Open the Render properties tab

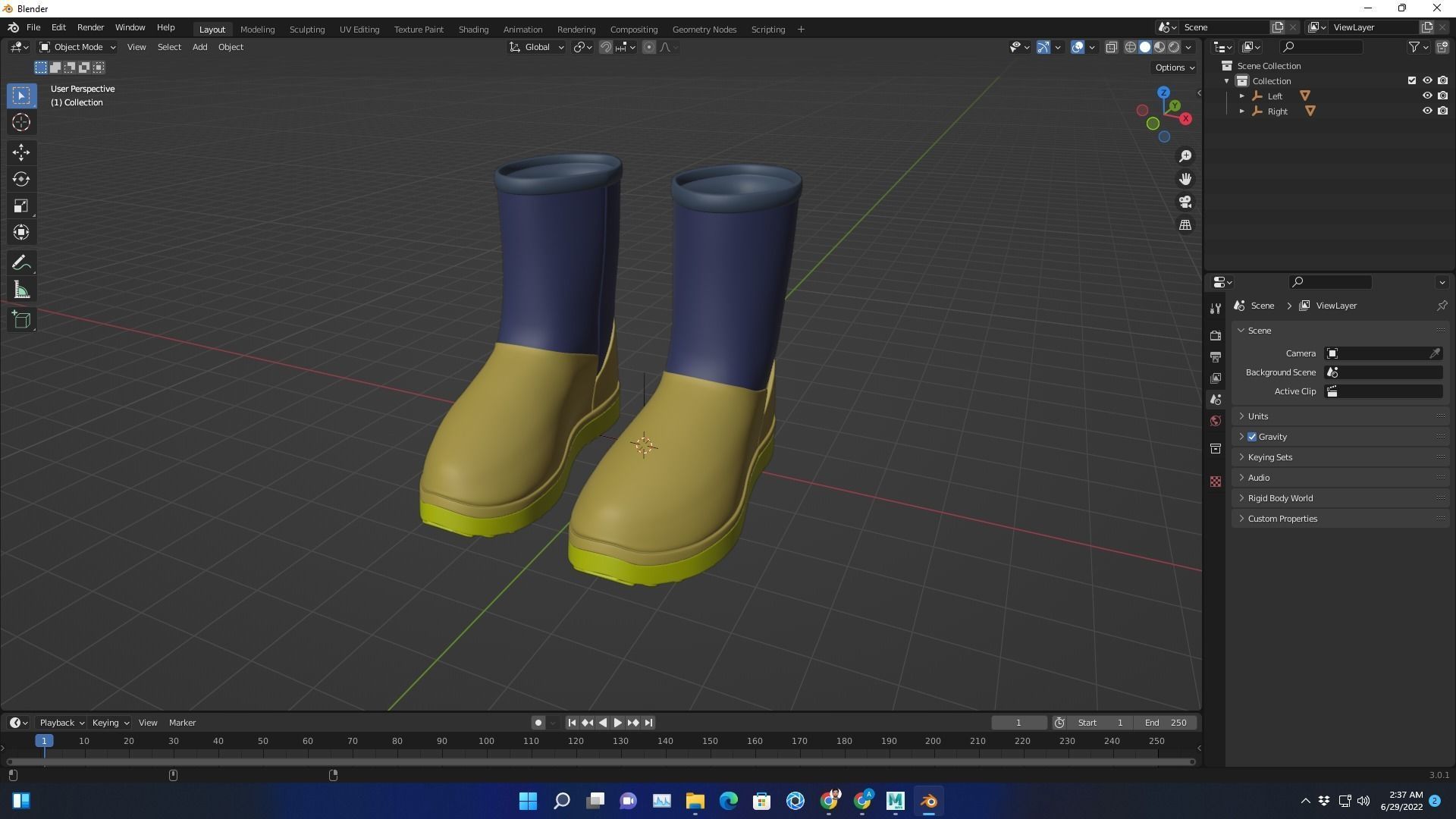[x=1216, y=335]
